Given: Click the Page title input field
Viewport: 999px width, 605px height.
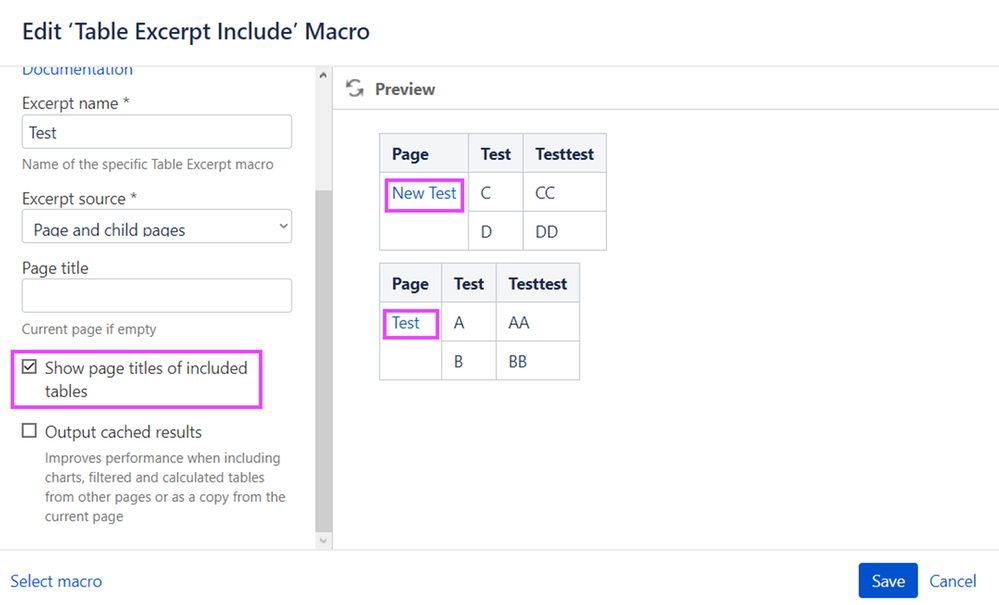Looking at the screenshot, I should (x=157, y=295).
